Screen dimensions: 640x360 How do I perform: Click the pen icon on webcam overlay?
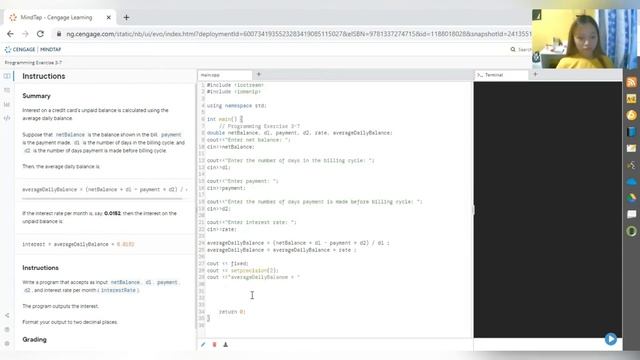point(537,15)
